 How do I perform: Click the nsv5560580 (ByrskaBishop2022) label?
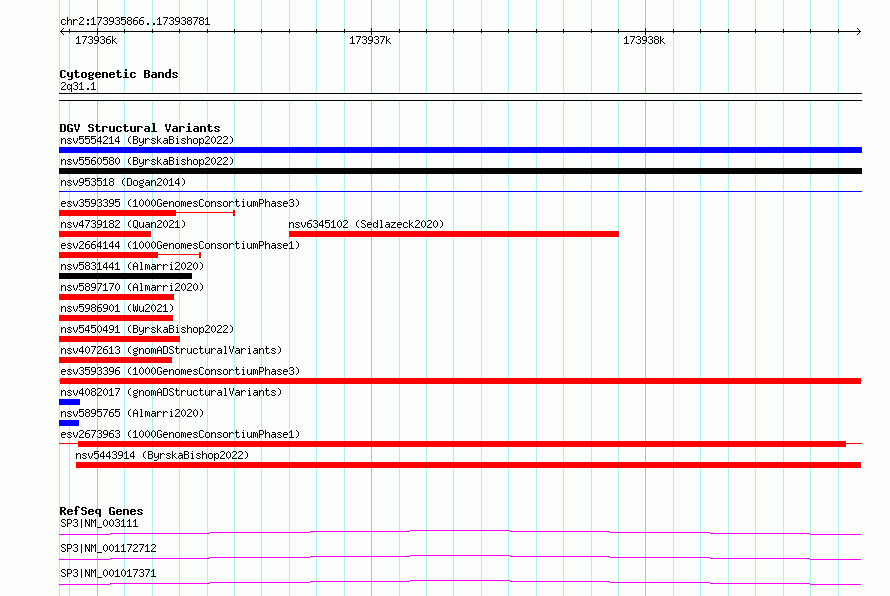pos(147,161)
